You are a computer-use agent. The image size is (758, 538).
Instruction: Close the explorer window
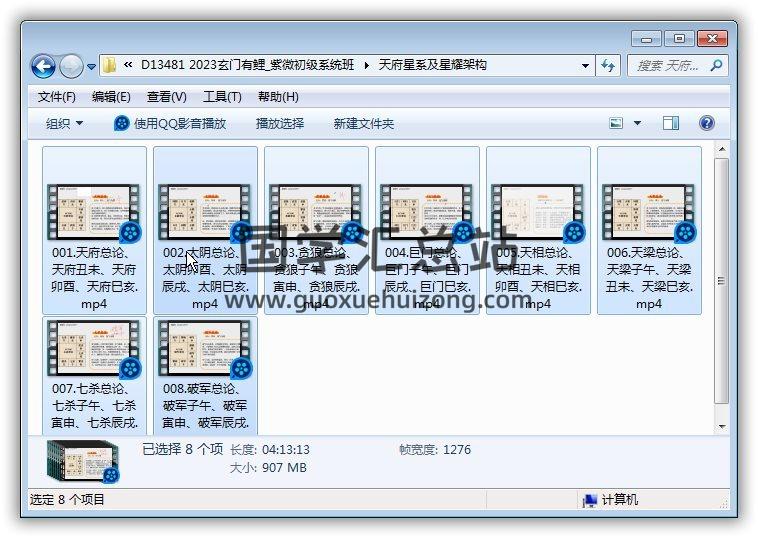click(x=712, y=39)
